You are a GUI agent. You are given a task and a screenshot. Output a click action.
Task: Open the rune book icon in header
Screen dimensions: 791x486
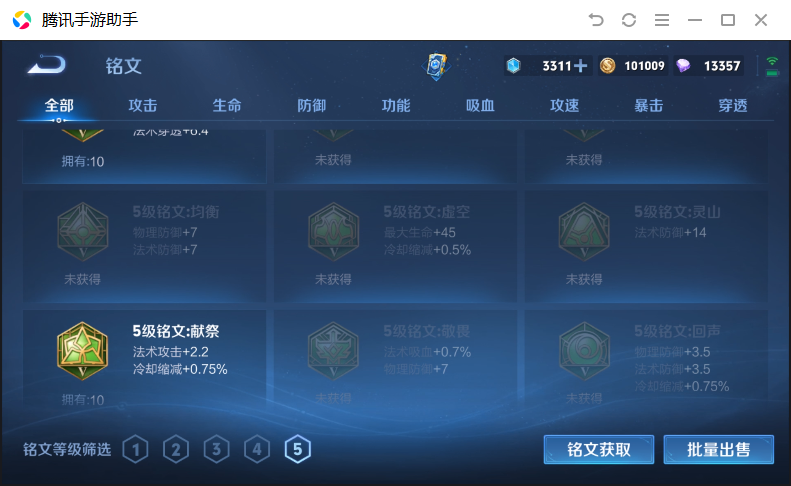click(x=435, y=66)
